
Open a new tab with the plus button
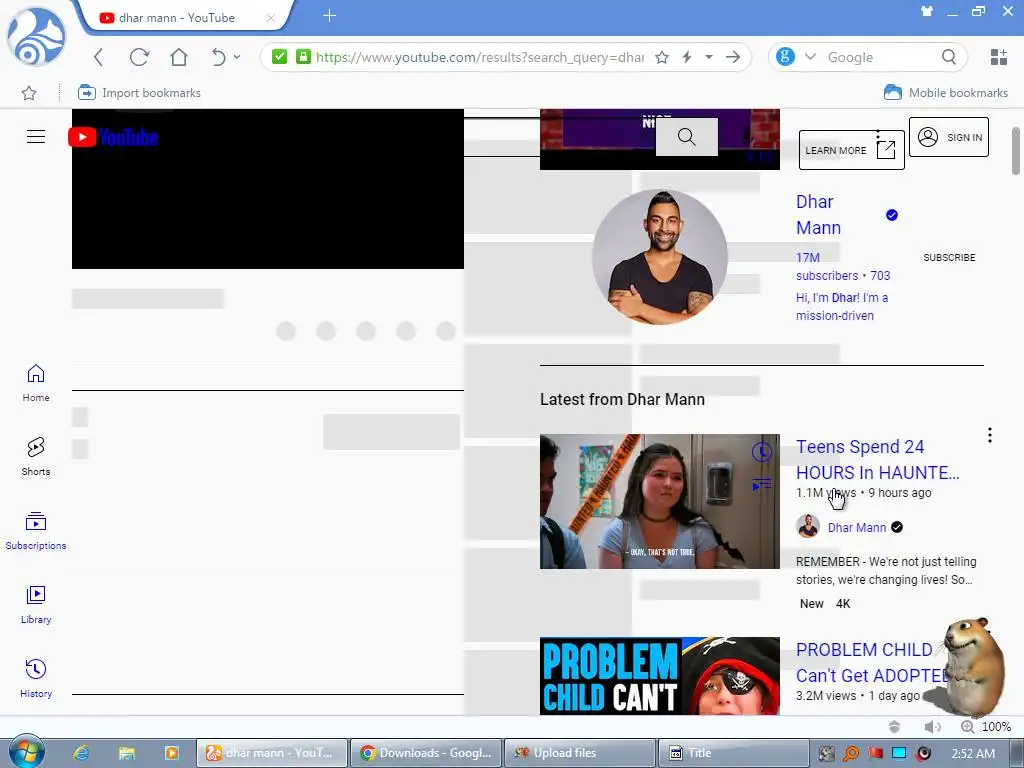[x=329, y=16]
